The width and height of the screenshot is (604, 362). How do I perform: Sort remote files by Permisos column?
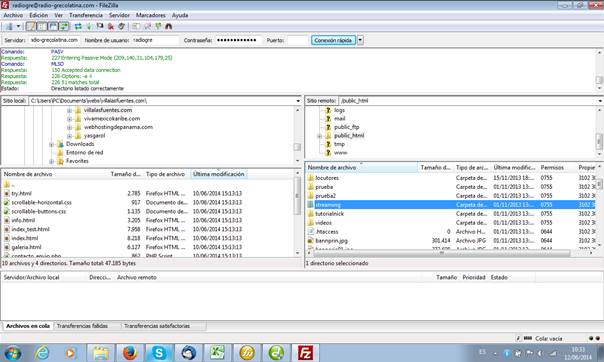click(552, 168)
